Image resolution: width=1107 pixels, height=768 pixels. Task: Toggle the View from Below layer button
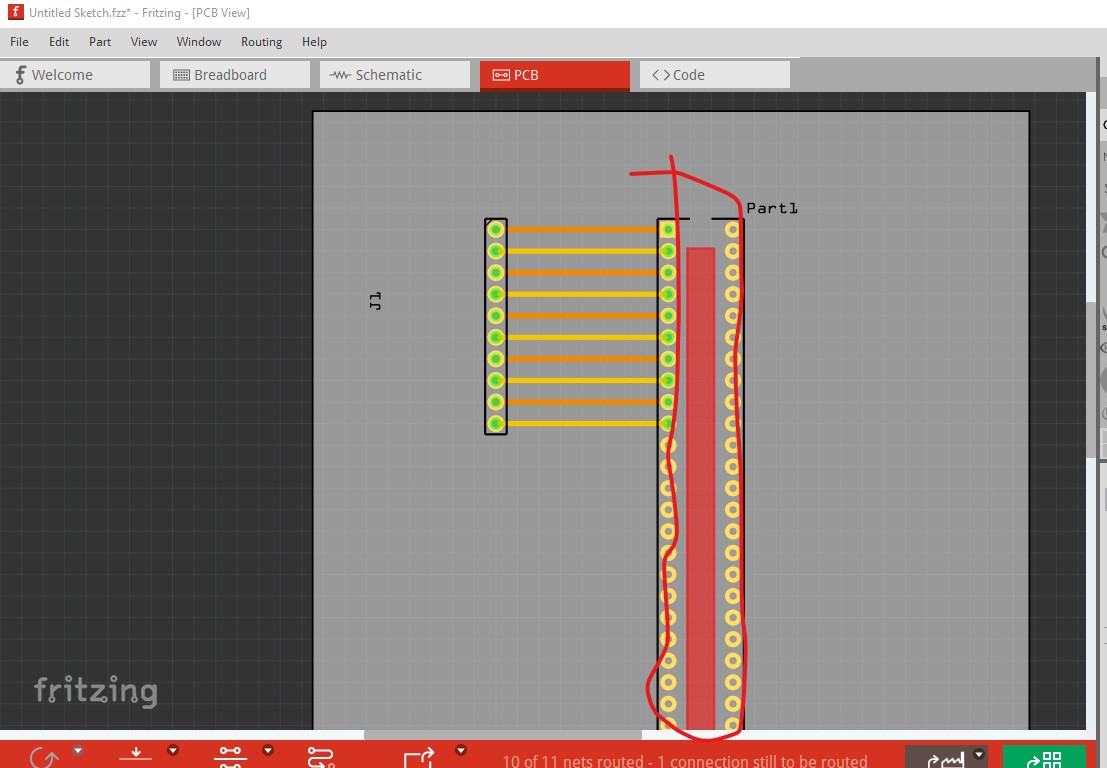(136, 756)
